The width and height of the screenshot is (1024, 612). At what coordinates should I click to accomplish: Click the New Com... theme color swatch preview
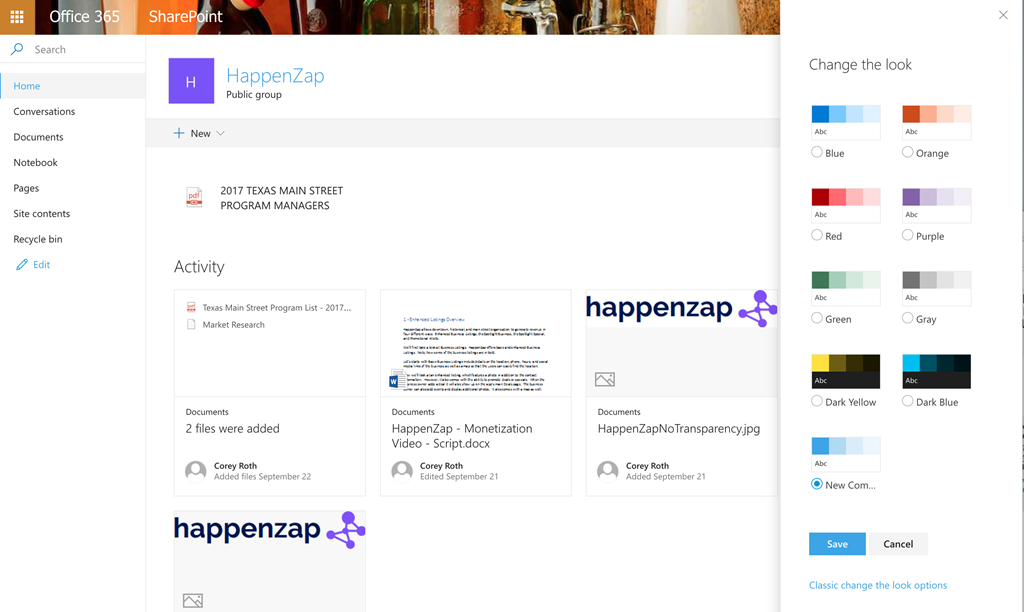point(846,455)
